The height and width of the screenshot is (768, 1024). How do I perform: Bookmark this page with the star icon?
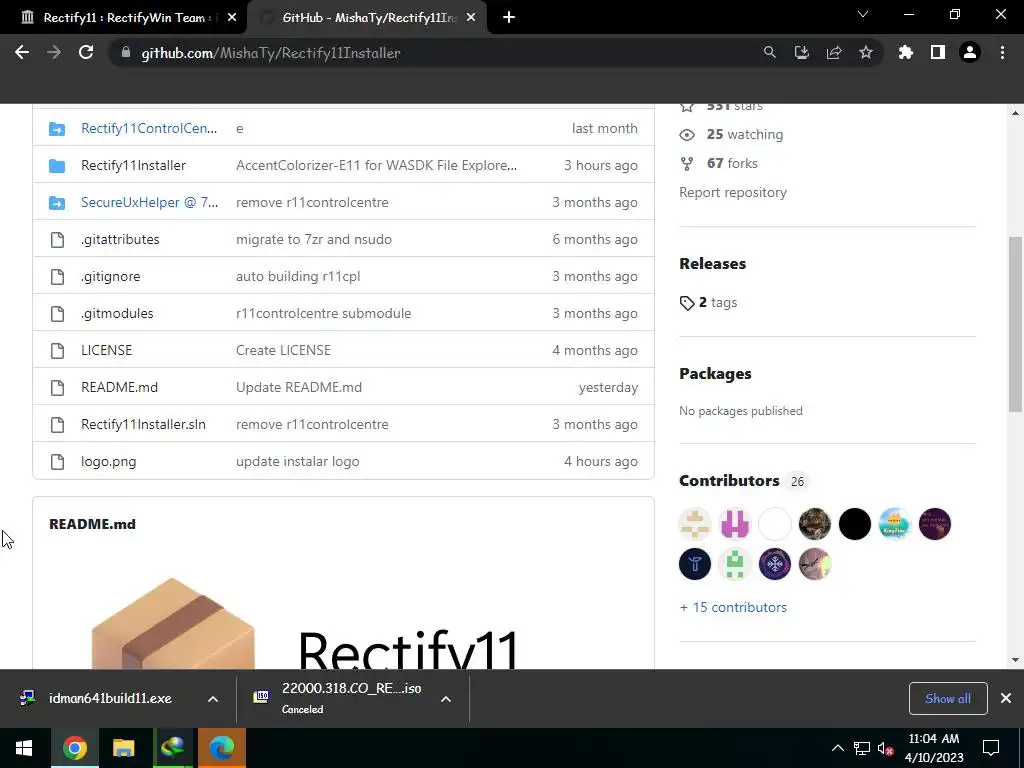[x=866, y=53]
